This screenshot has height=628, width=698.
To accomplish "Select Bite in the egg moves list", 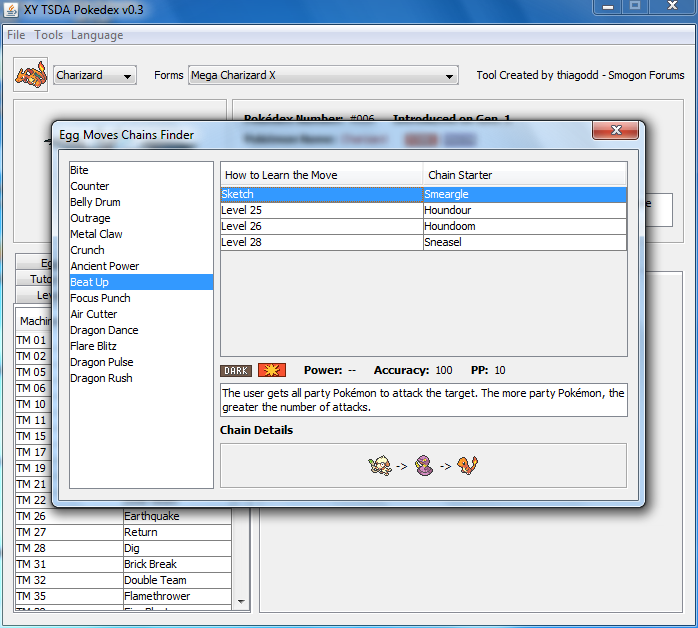I will click(141, 170).
